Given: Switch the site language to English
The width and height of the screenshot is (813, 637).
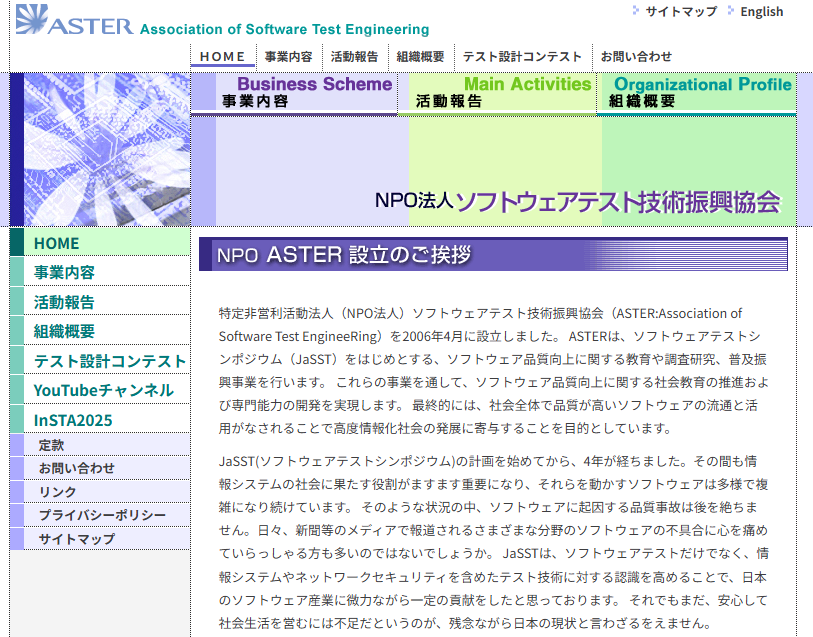Looking at the screenshot, I should (761, 11).
